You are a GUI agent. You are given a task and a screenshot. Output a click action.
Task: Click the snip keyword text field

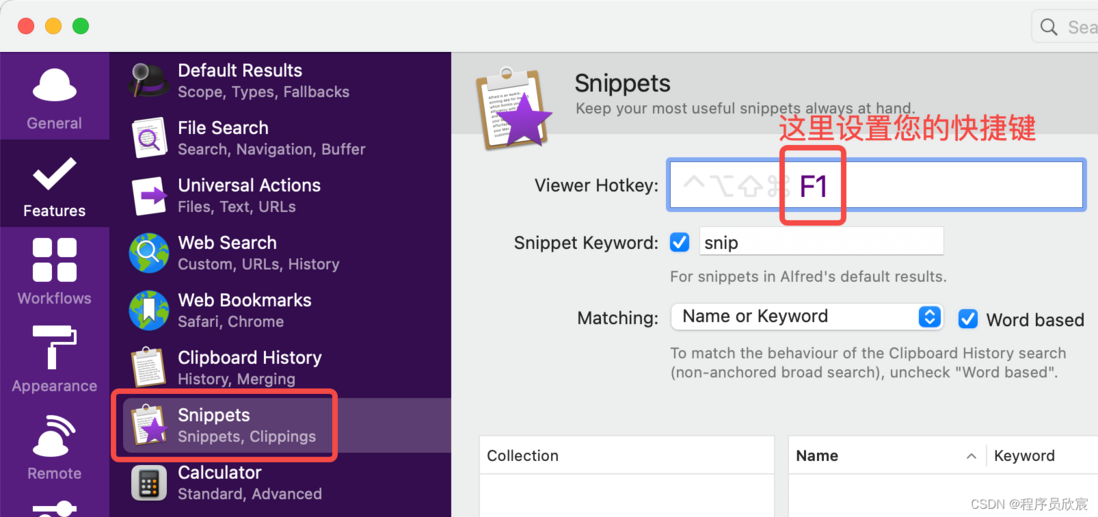click(821, 242)
